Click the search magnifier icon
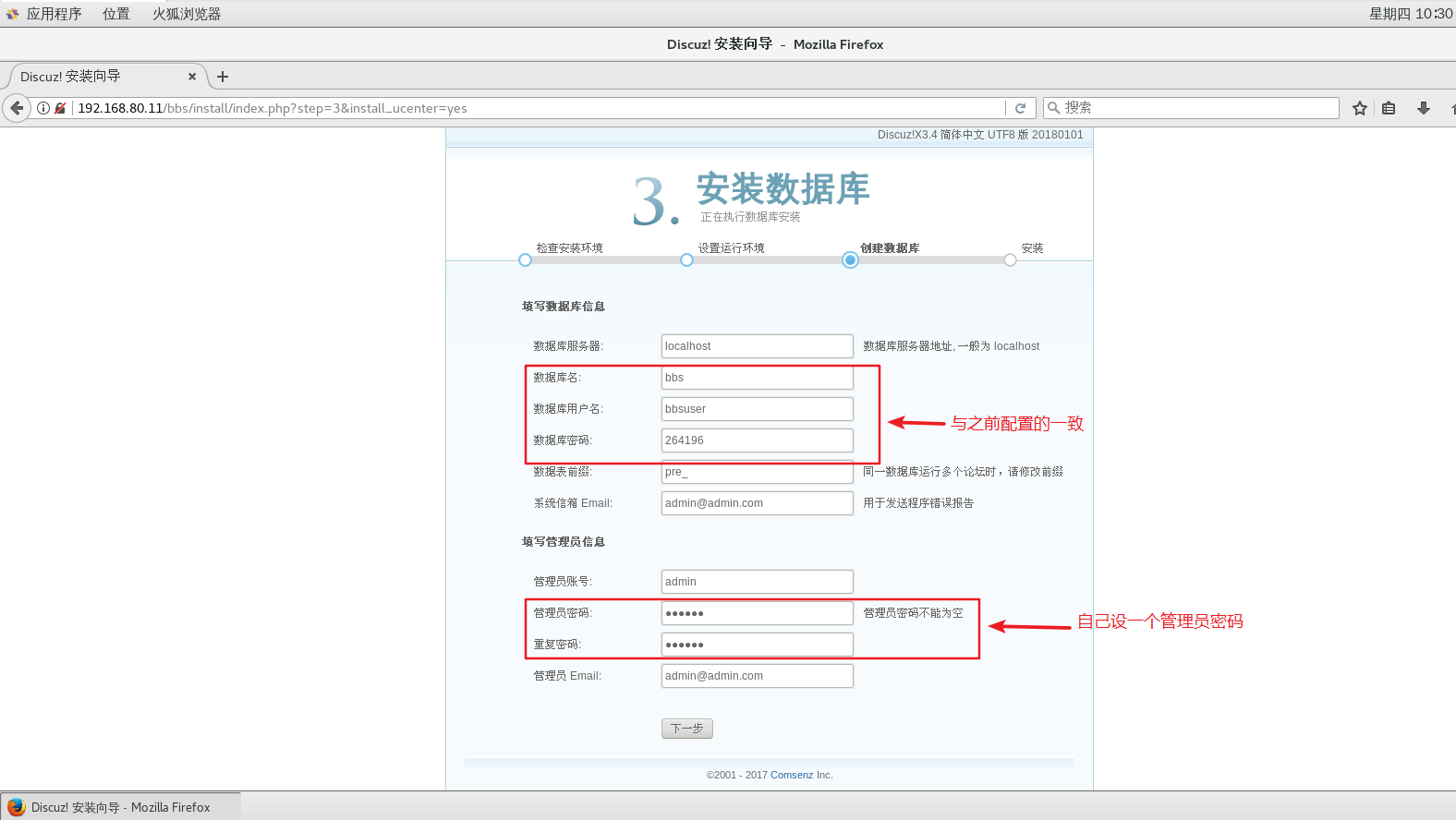 click(1053, 108)
